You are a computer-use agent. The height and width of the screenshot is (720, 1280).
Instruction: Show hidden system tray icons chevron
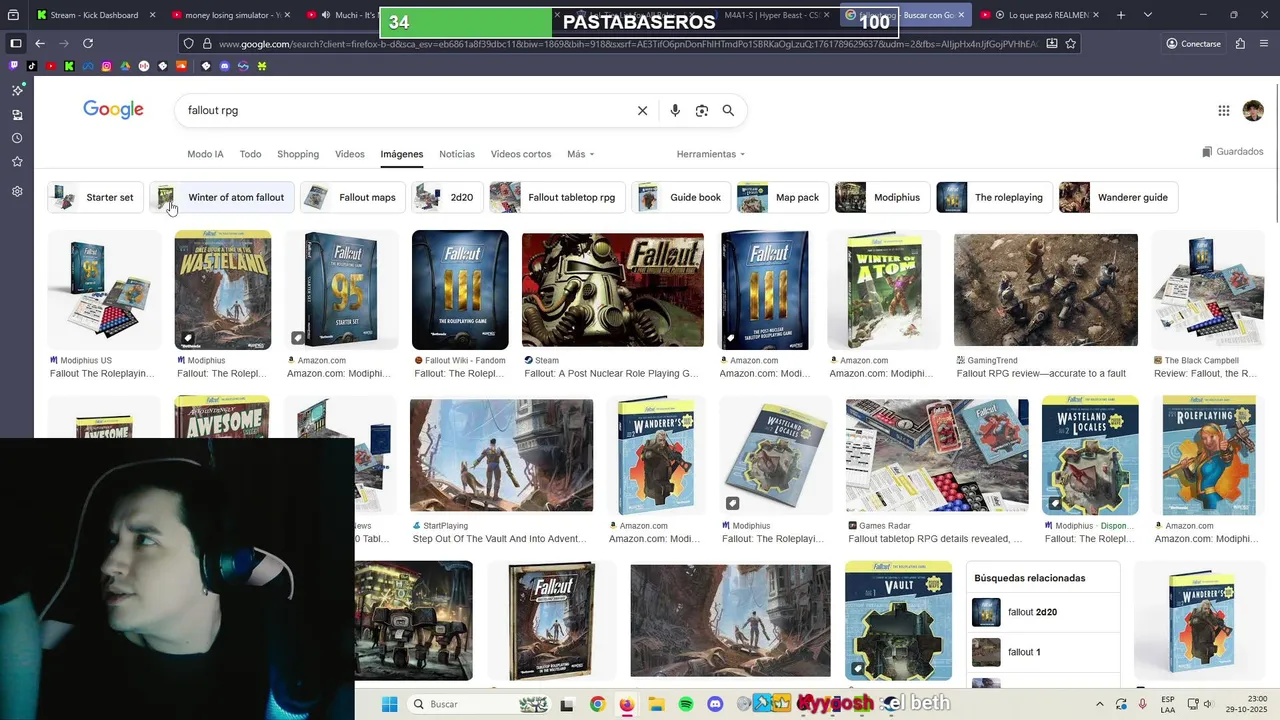click(x=1100, y=704)
